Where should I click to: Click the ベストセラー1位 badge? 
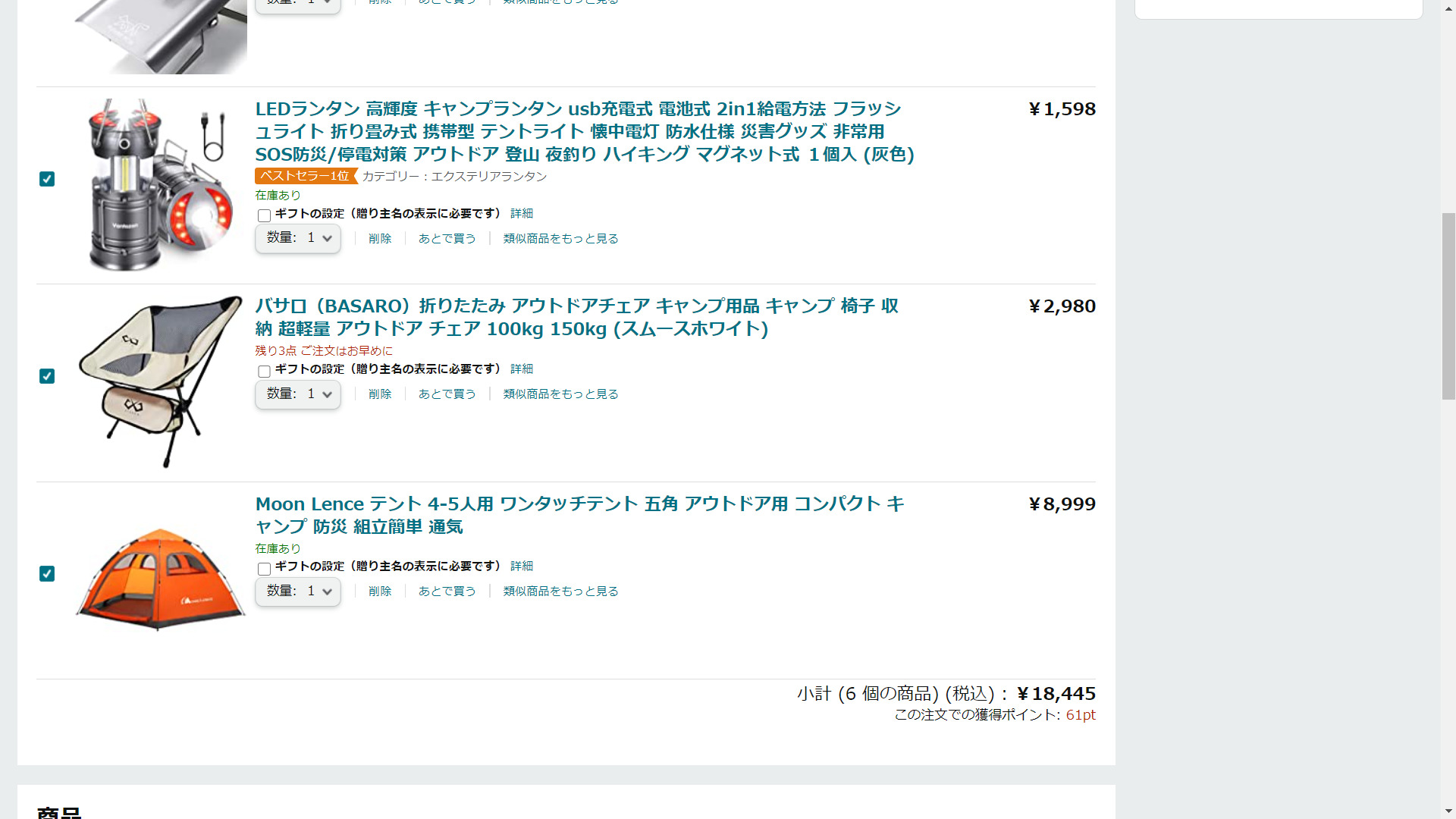[305, 176]
